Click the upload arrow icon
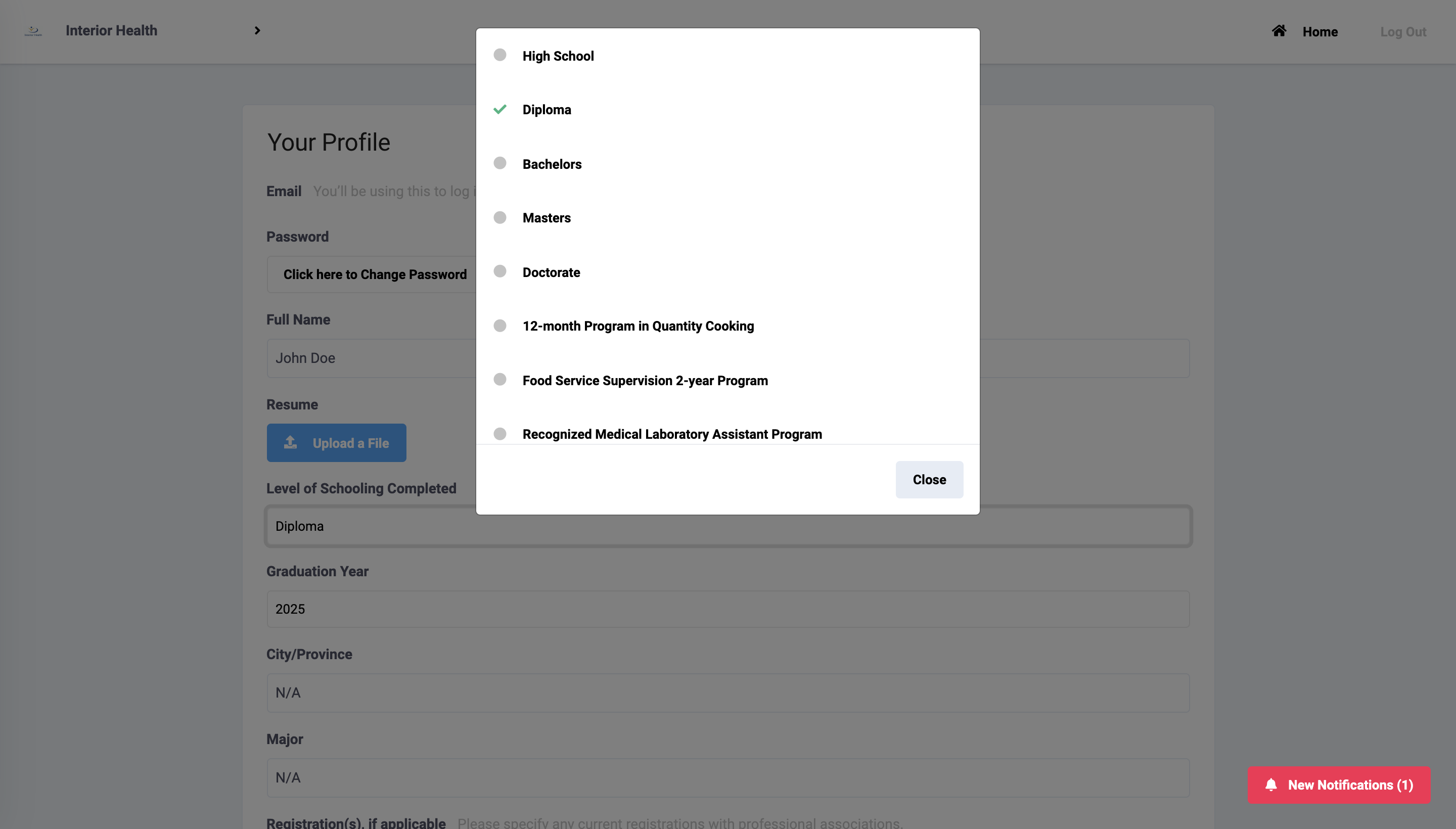Screen dimensions: 1456x829 pyautogui.click(x=290, y=442)
